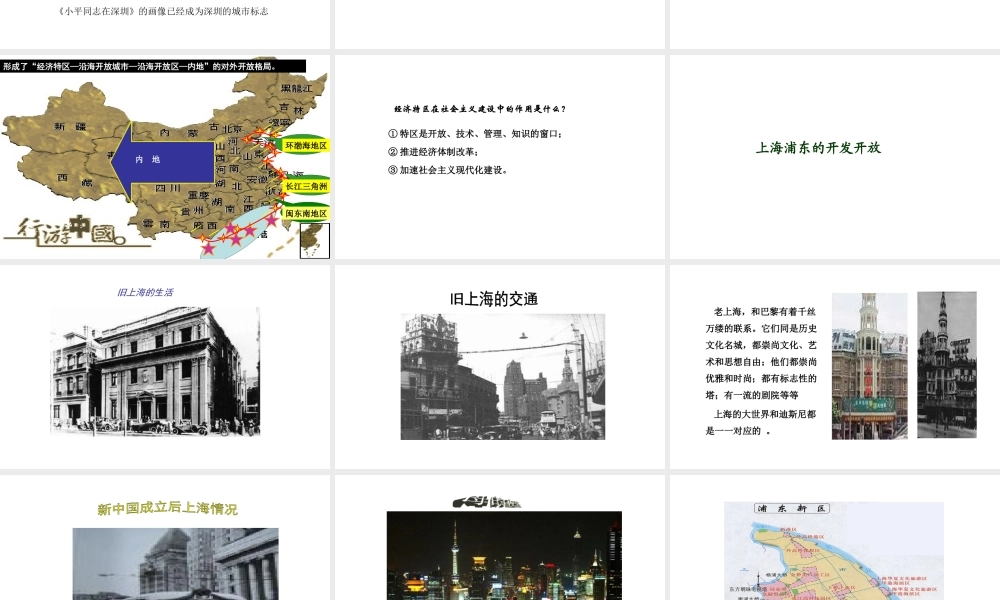Click the 闽东南地区 green label
This screenshot has width=1000, height=600.
point(306,213)
